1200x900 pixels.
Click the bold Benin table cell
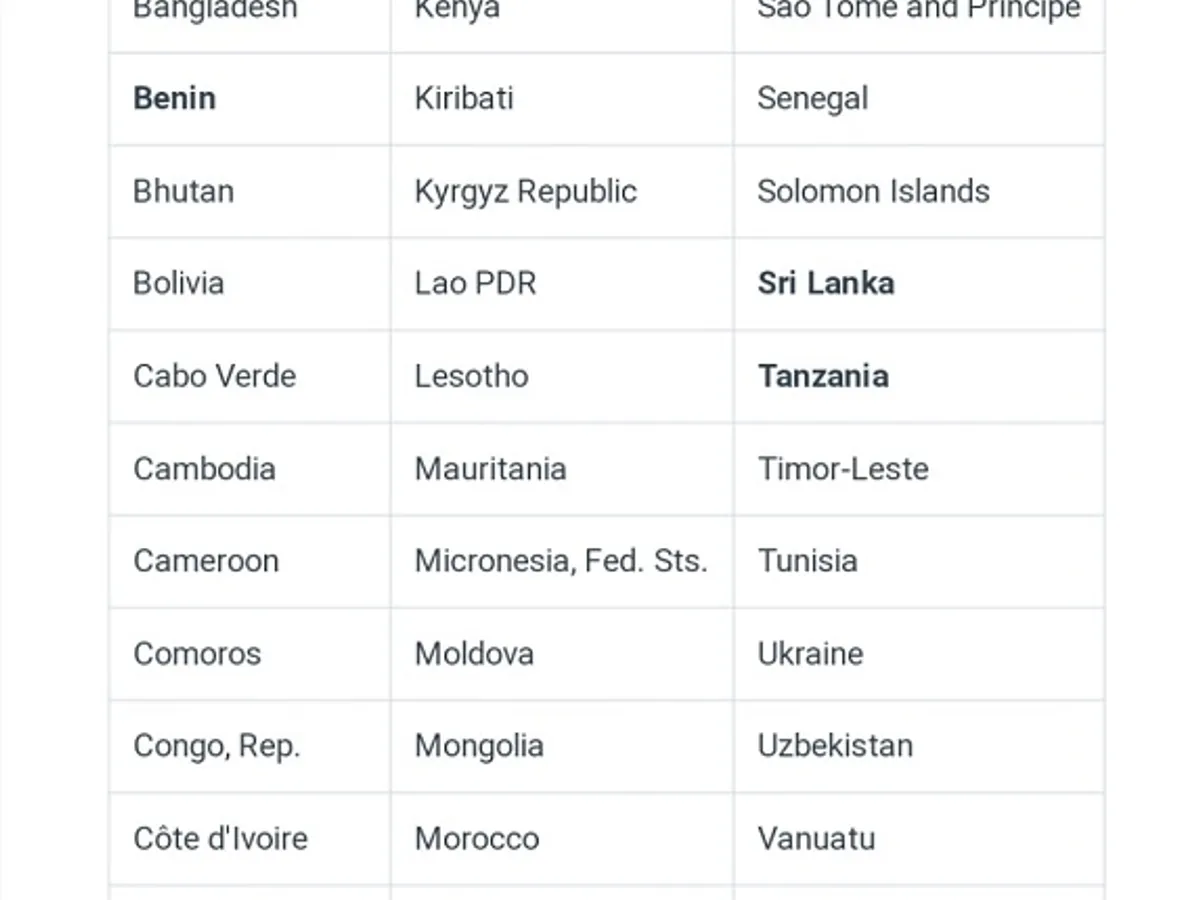click(x=175, y=98)
